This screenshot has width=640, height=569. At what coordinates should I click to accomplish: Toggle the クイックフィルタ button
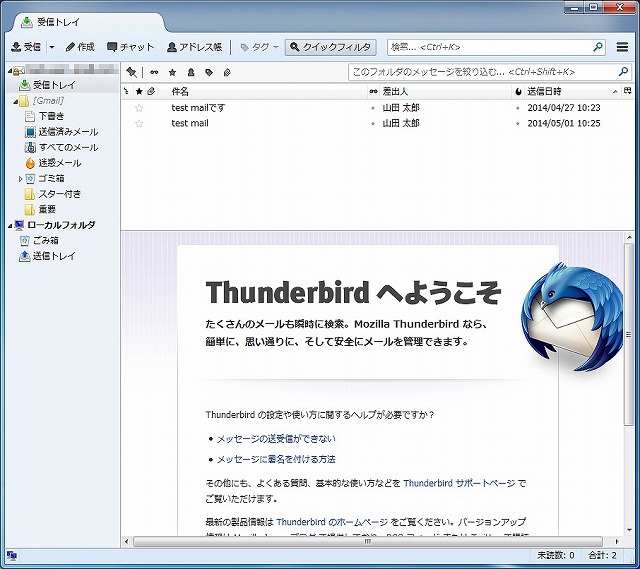(x=330, y=47)
